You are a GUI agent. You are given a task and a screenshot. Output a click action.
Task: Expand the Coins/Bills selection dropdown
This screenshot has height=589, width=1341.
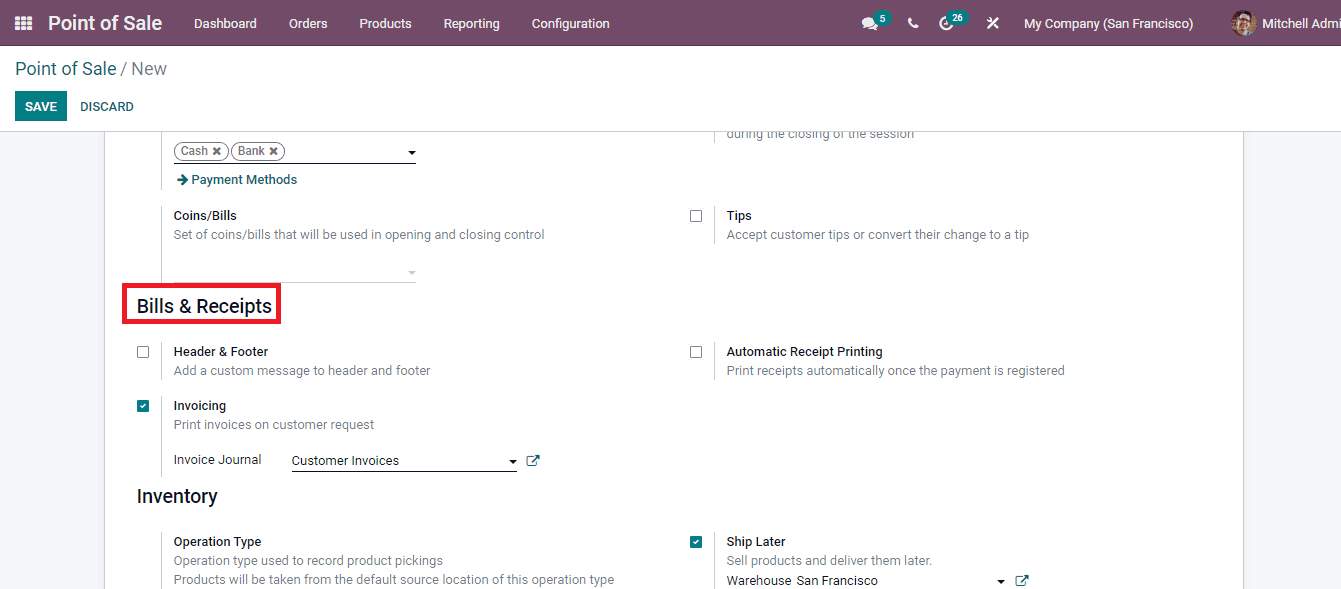pos(411,271)
